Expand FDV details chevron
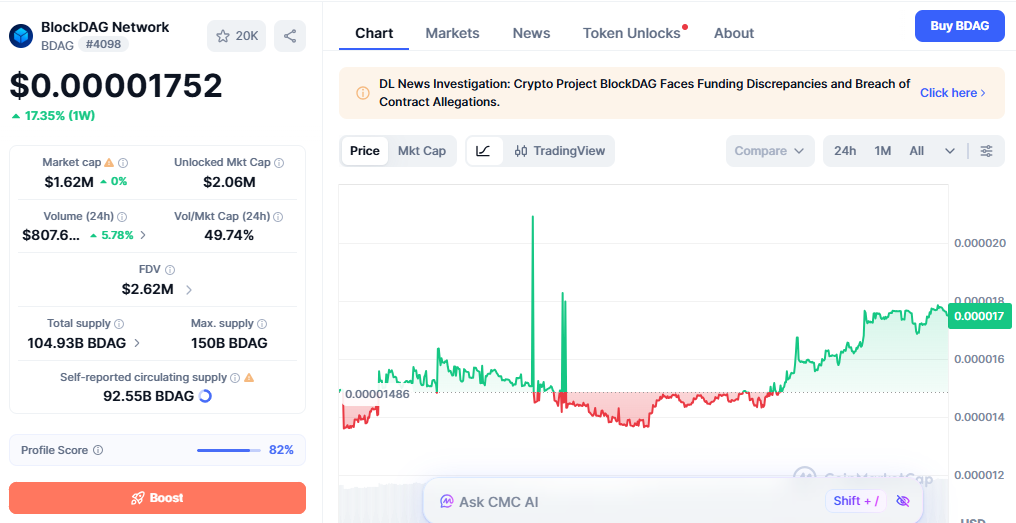 click(189, 290)
